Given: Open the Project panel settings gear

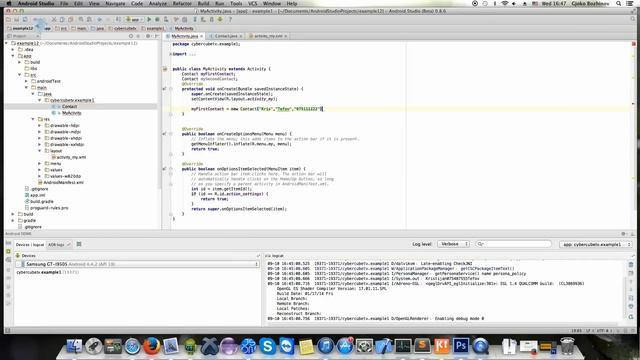Looking at the screenshot, I should tap(148, 36).
